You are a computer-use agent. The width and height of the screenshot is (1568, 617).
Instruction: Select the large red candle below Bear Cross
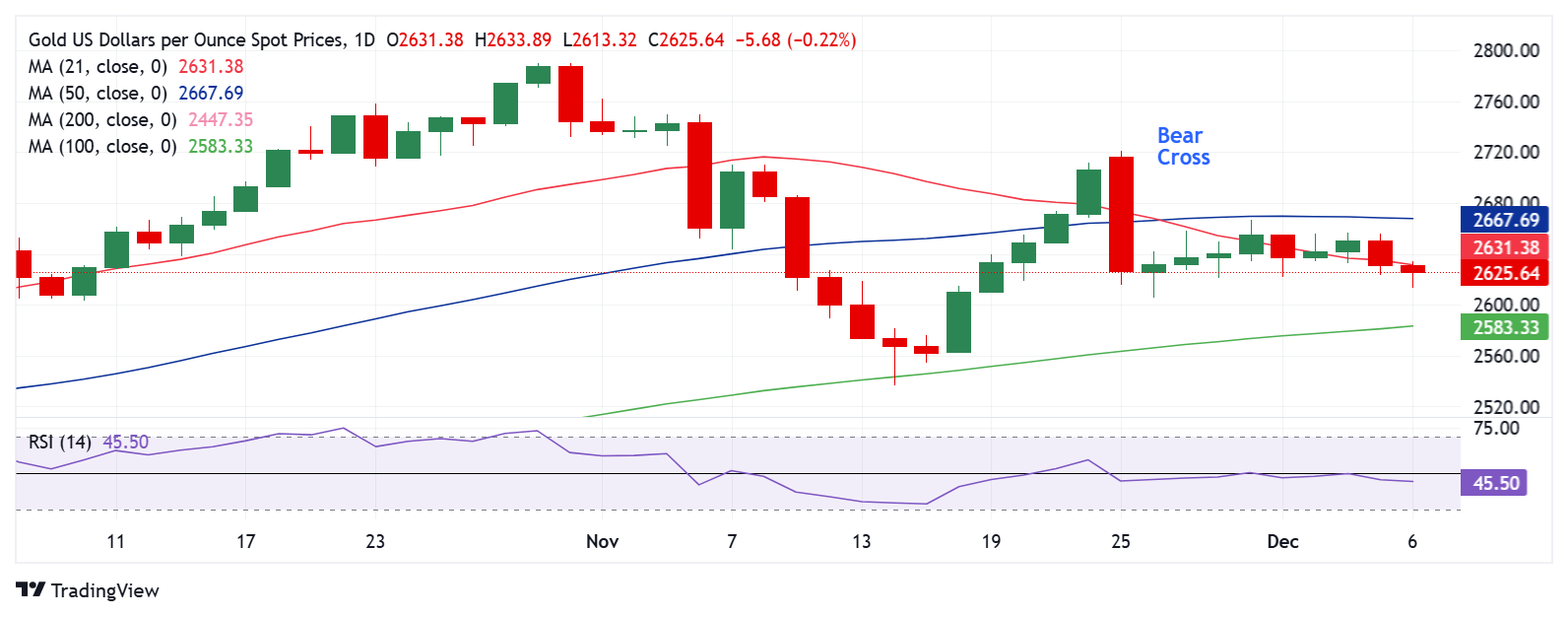[1121, 214]
